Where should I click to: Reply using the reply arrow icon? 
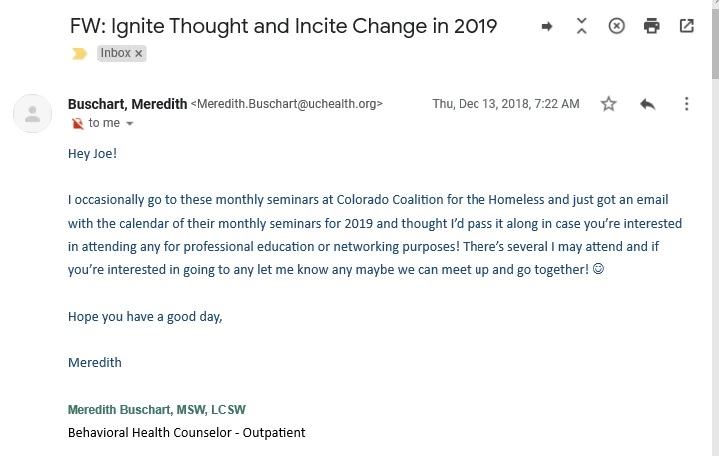point(647,104)
